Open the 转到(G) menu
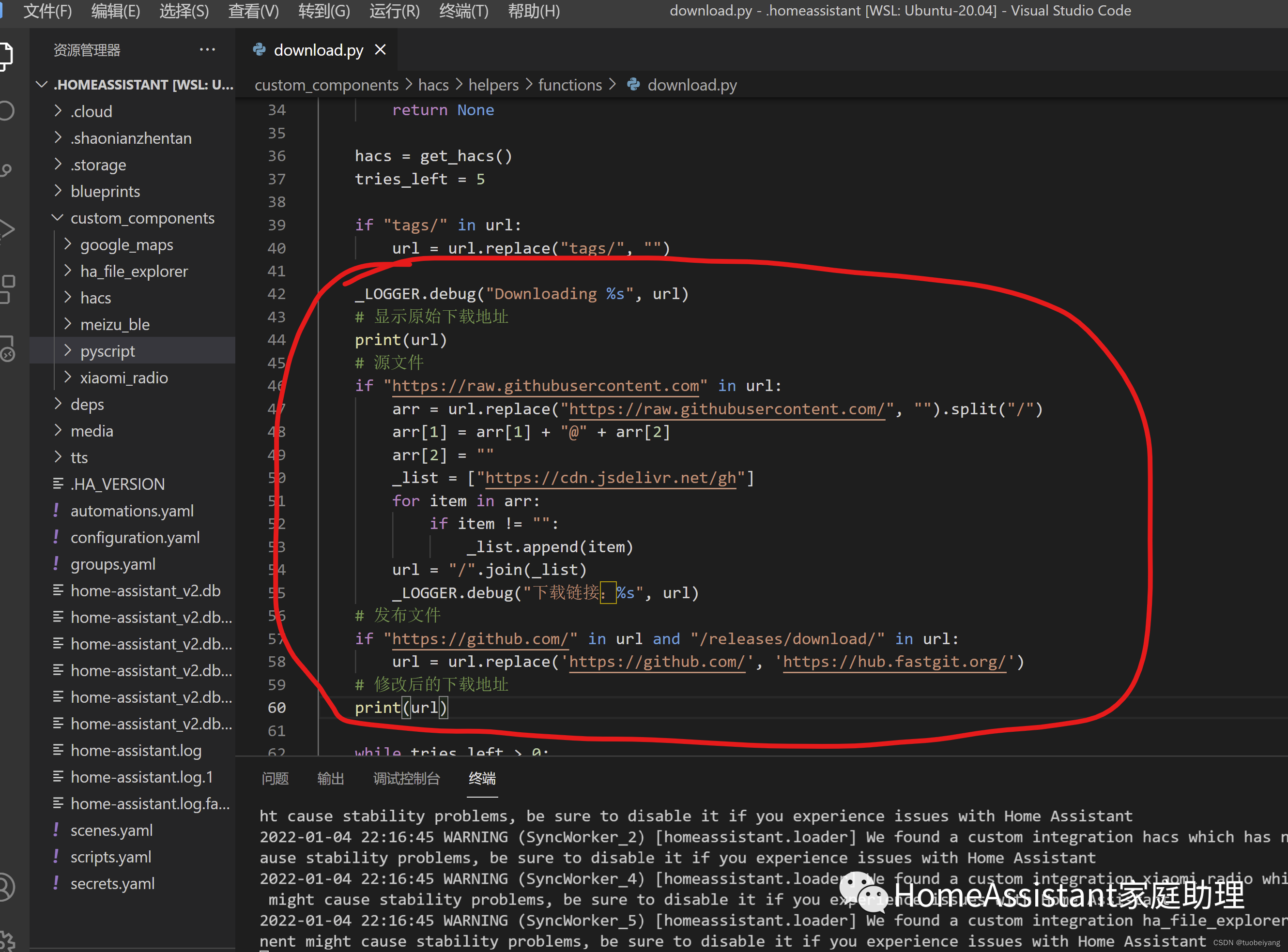1288x952 pixels. coord(324,11)
